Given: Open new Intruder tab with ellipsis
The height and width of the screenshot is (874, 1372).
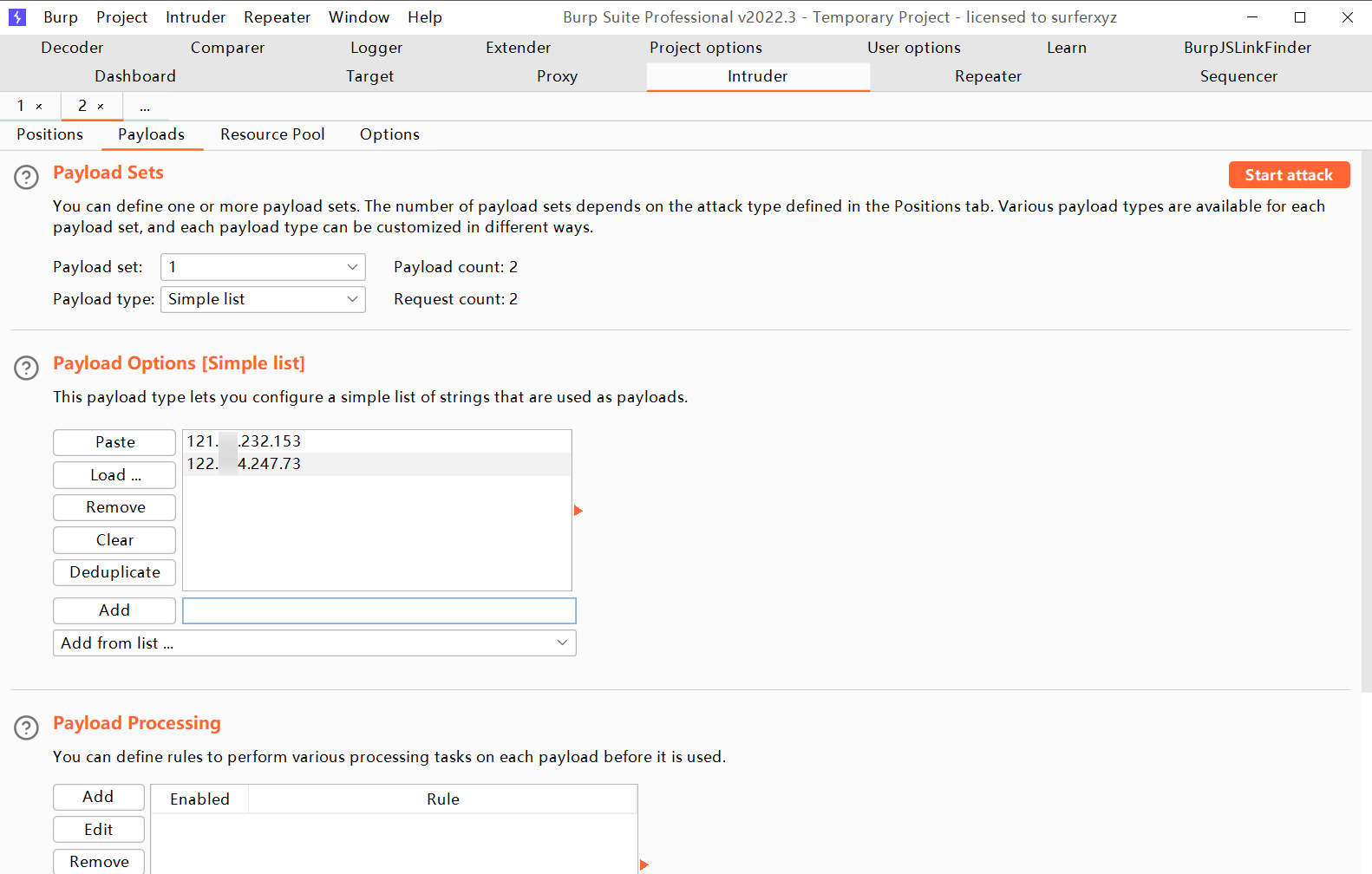Looking at the screenshot, I should 145,107.
